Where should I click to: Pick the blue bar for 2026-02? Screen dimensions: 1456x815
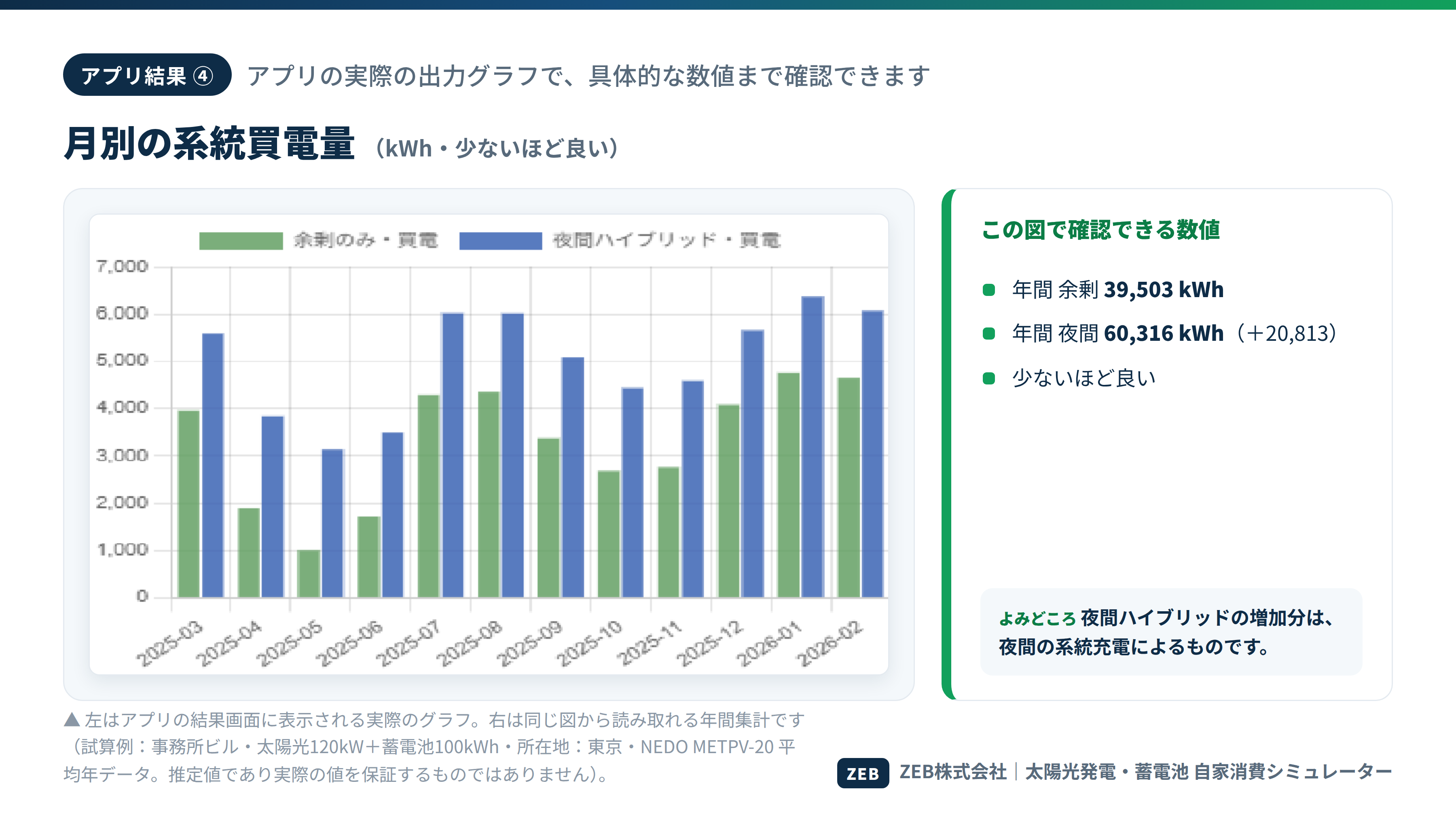click(873, 454)
